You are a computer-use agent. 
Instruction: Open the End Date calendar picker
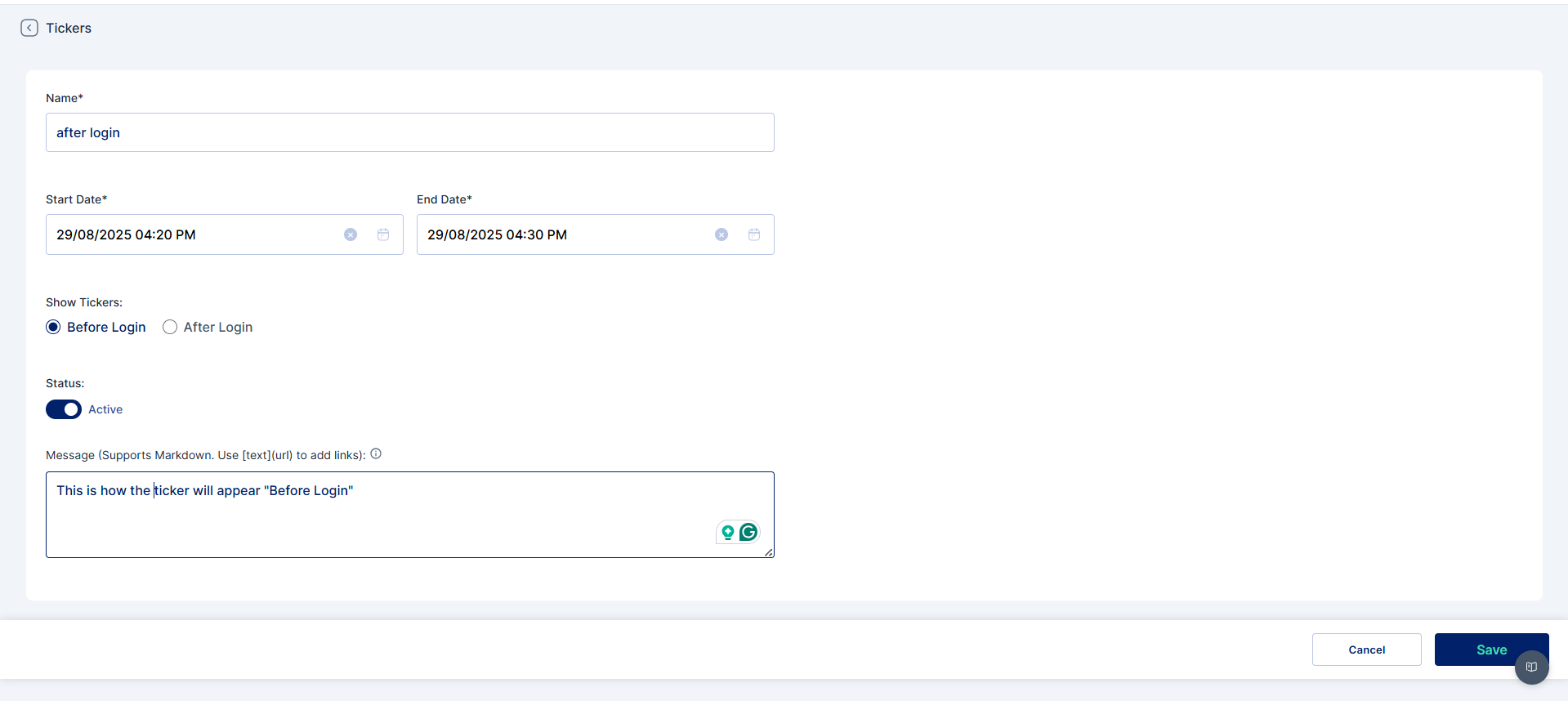[754, 234]
